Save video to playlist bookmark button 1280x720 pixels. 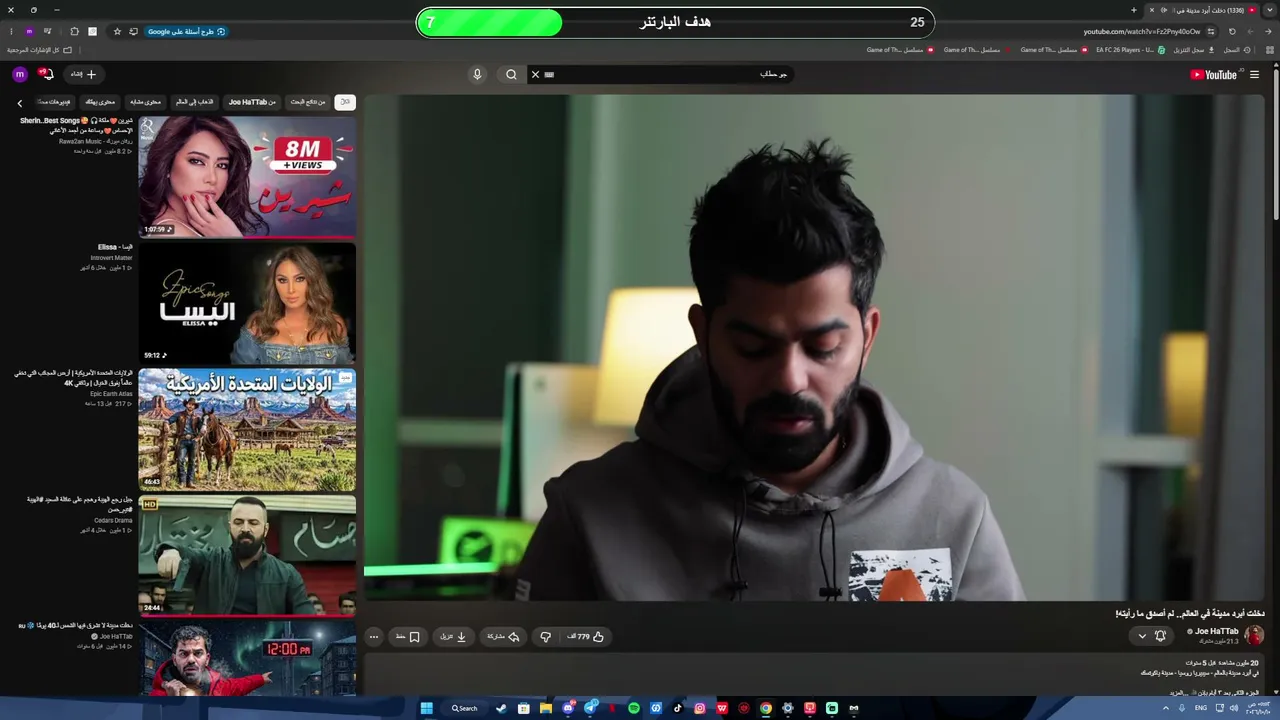407,636
